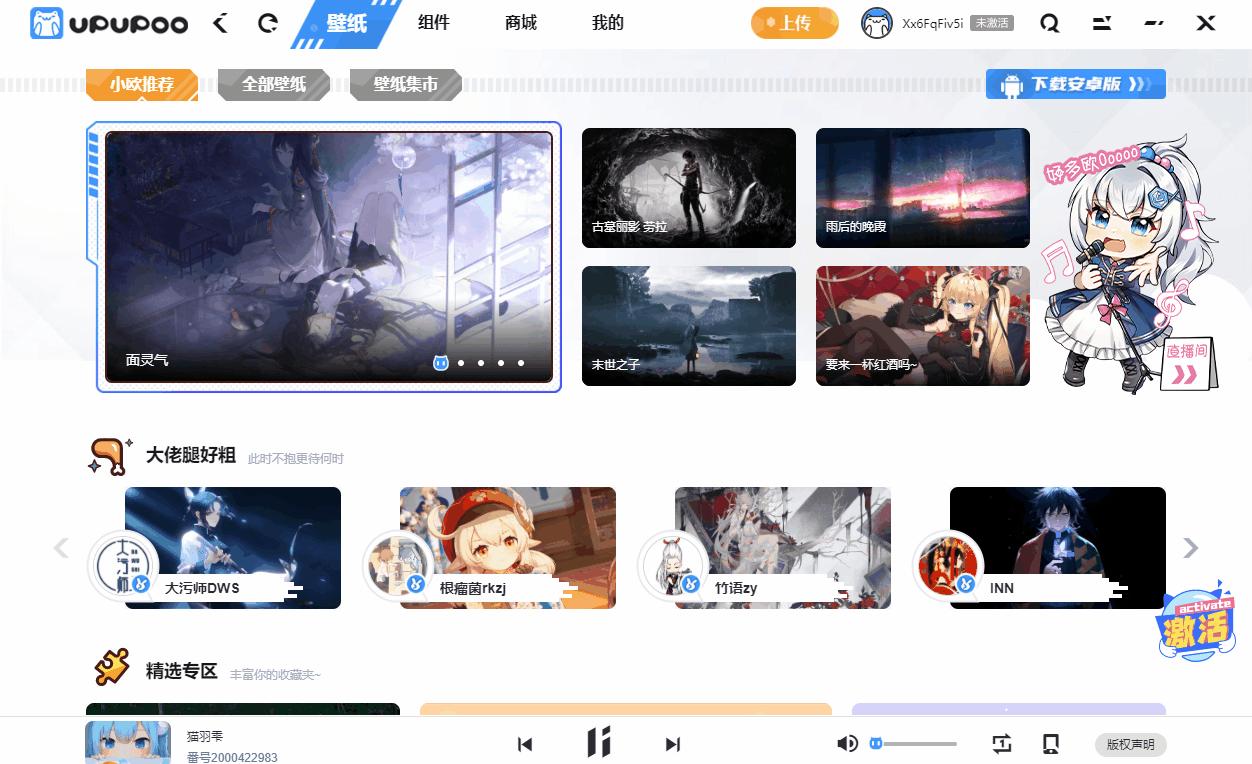
Task: Click the 下载安卓版 download button
Action: 1075,84
